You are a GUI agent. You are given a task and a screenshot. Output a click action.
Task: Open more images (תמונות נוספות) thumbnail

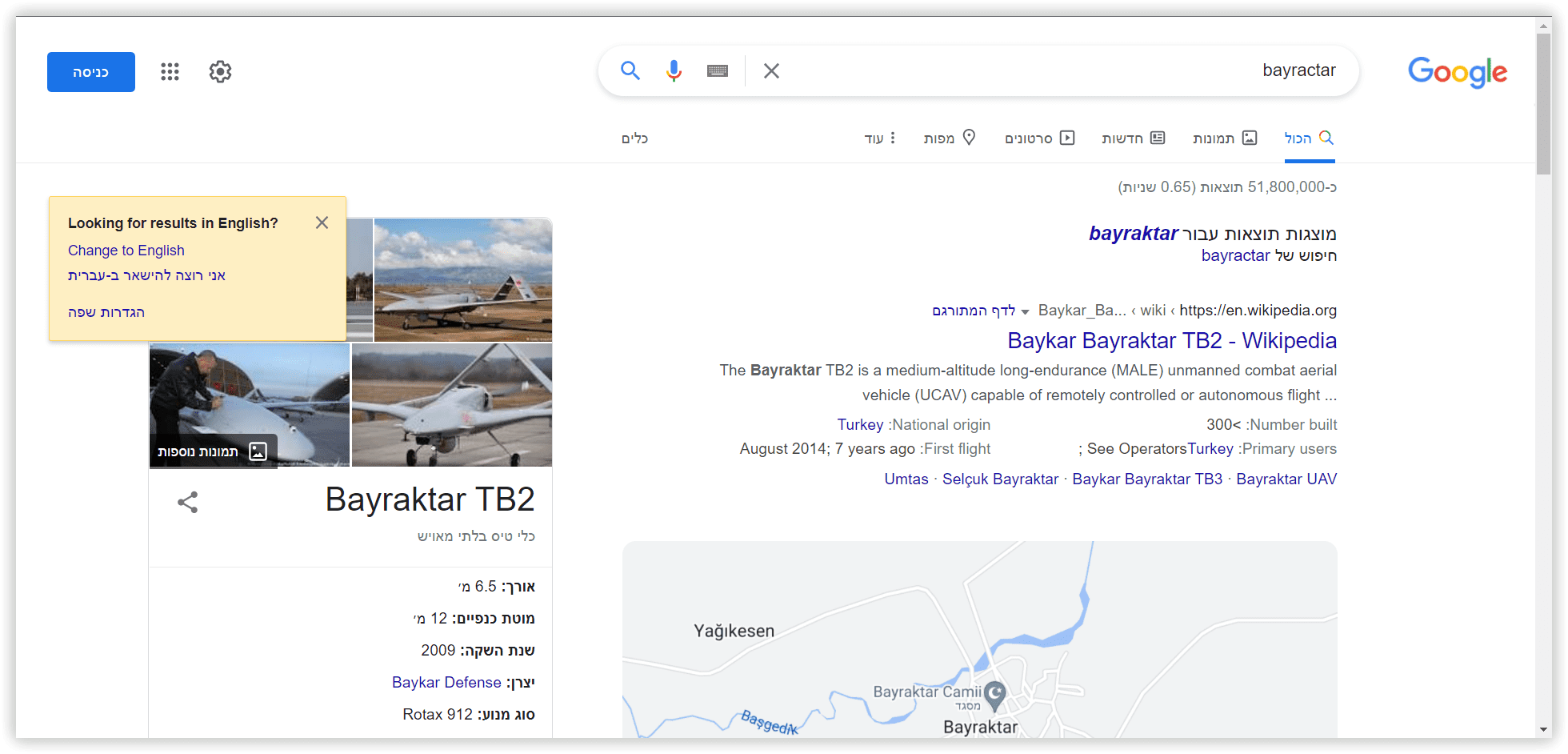click(x=213, y=451)
